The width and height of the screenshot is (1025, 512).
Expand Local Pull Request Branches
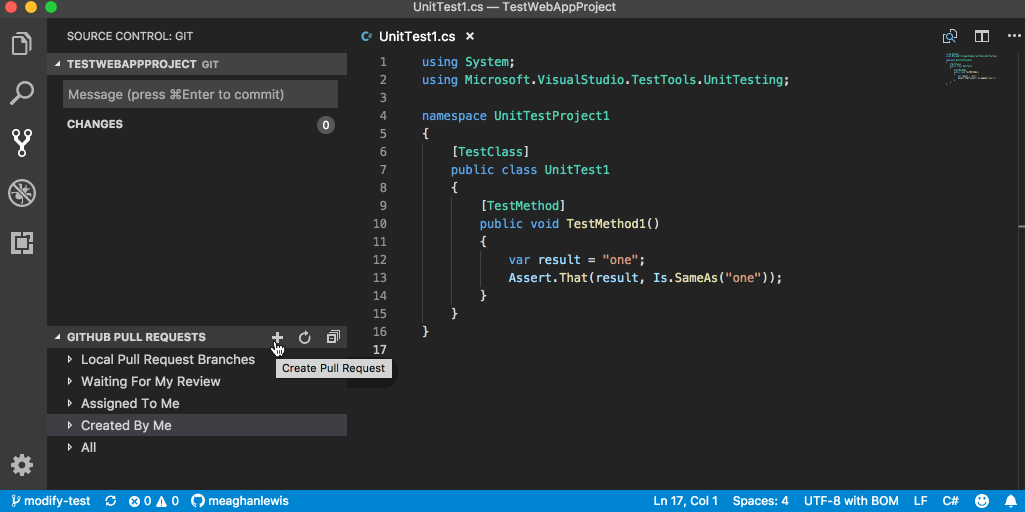(x=167, y=360)
